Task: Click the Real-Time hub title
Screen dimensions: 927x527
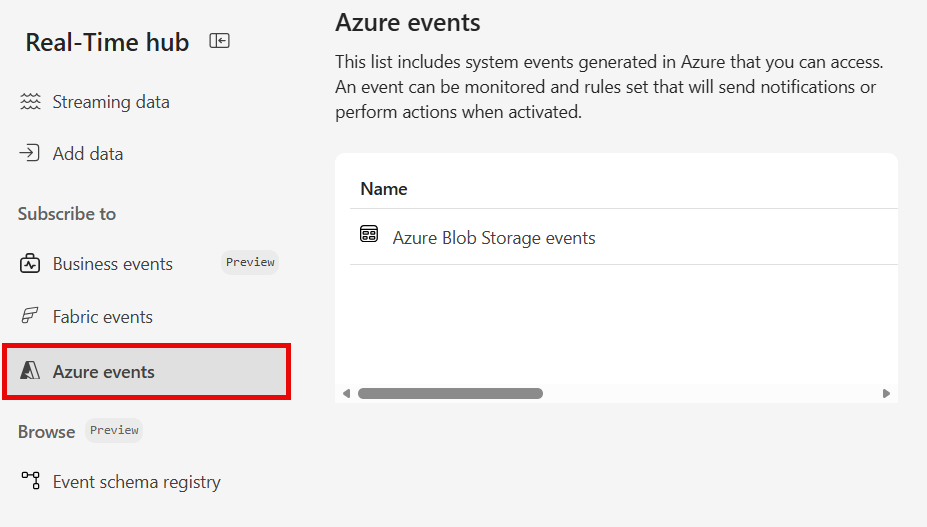Action: point(107,42)
